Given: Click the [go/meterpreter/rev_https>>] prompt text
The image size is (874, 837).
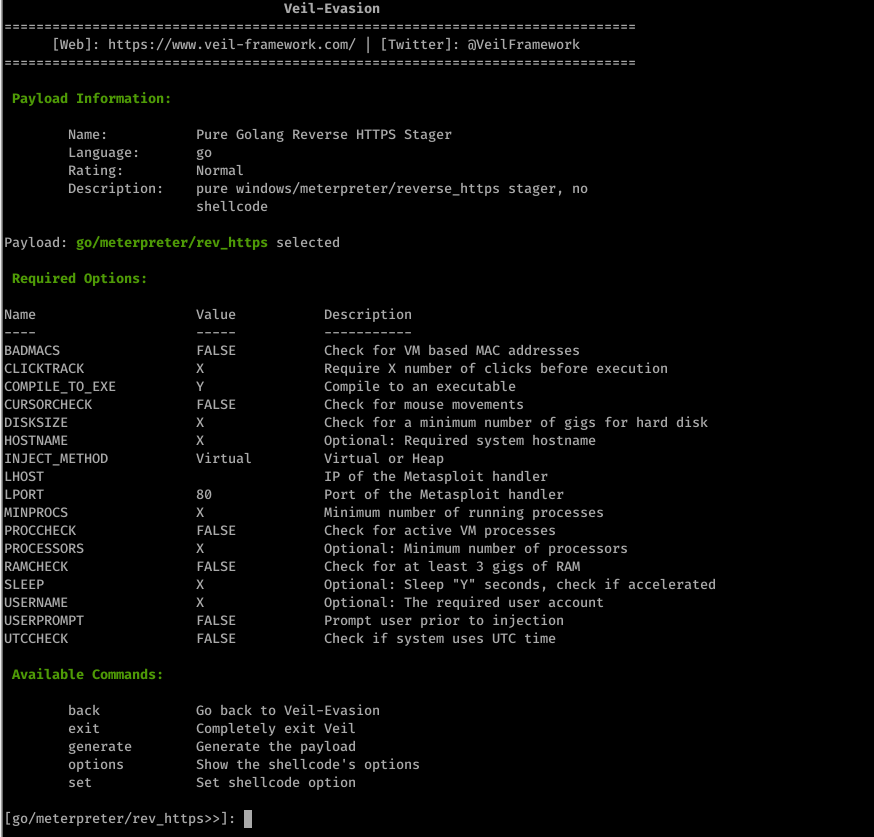Looking at the screenshot, I should [x=120, y=819].
